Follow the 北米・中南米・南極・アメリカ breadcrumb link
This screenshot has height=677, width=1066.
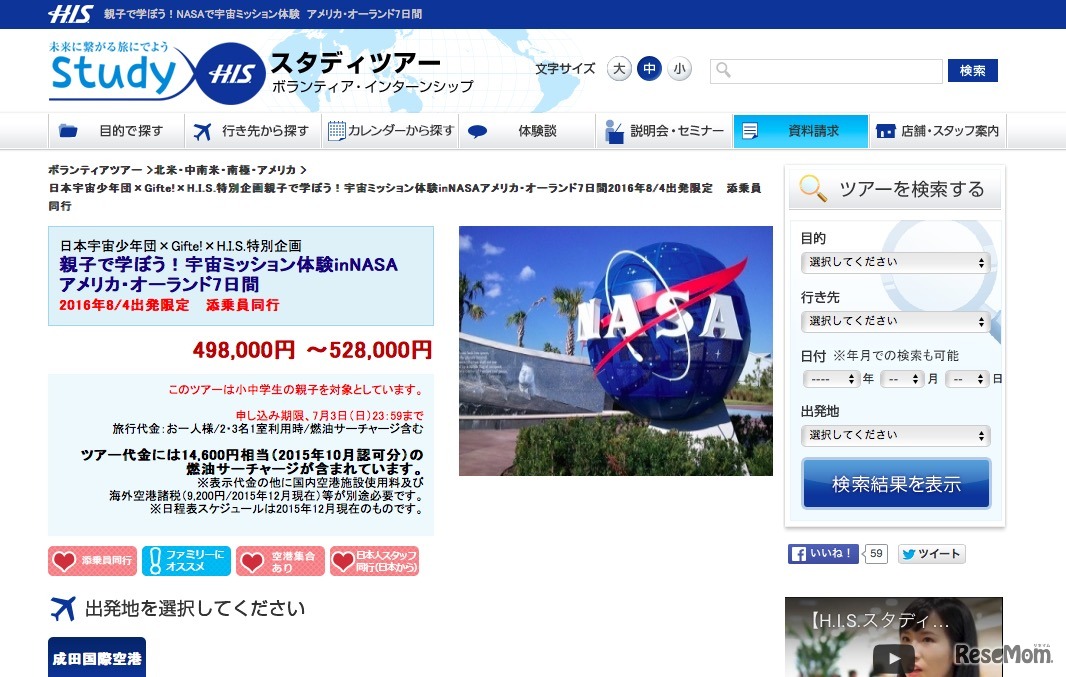tap(225, 170)
